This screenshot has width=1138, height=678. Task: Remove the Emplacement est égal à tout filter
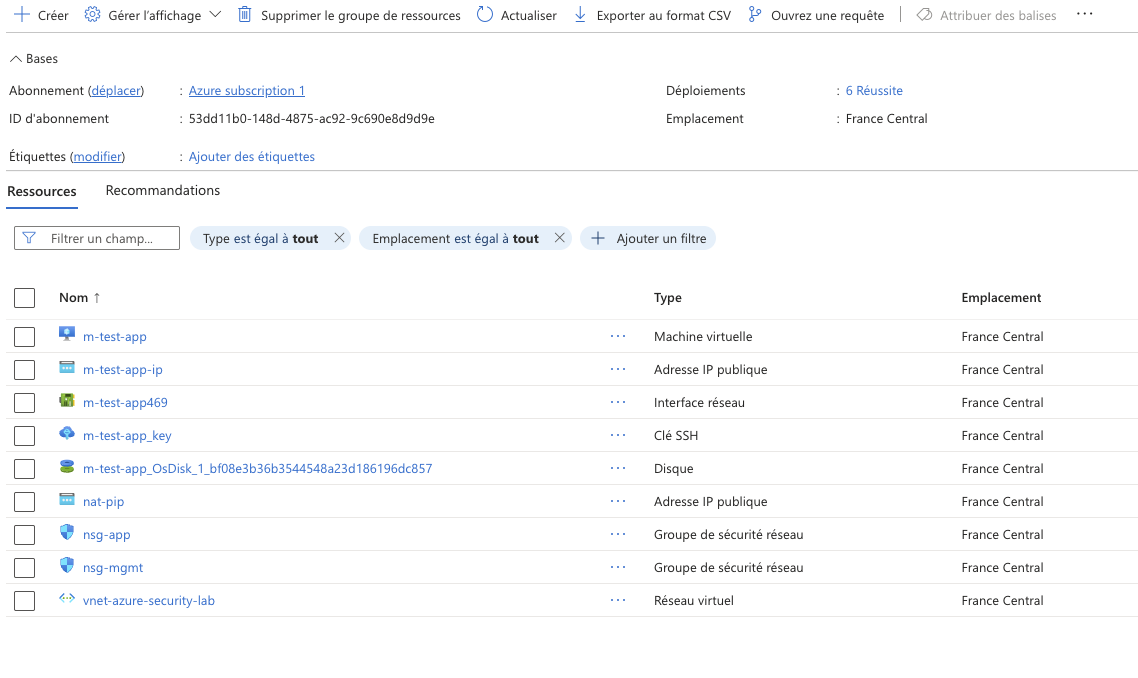point(560,237)
